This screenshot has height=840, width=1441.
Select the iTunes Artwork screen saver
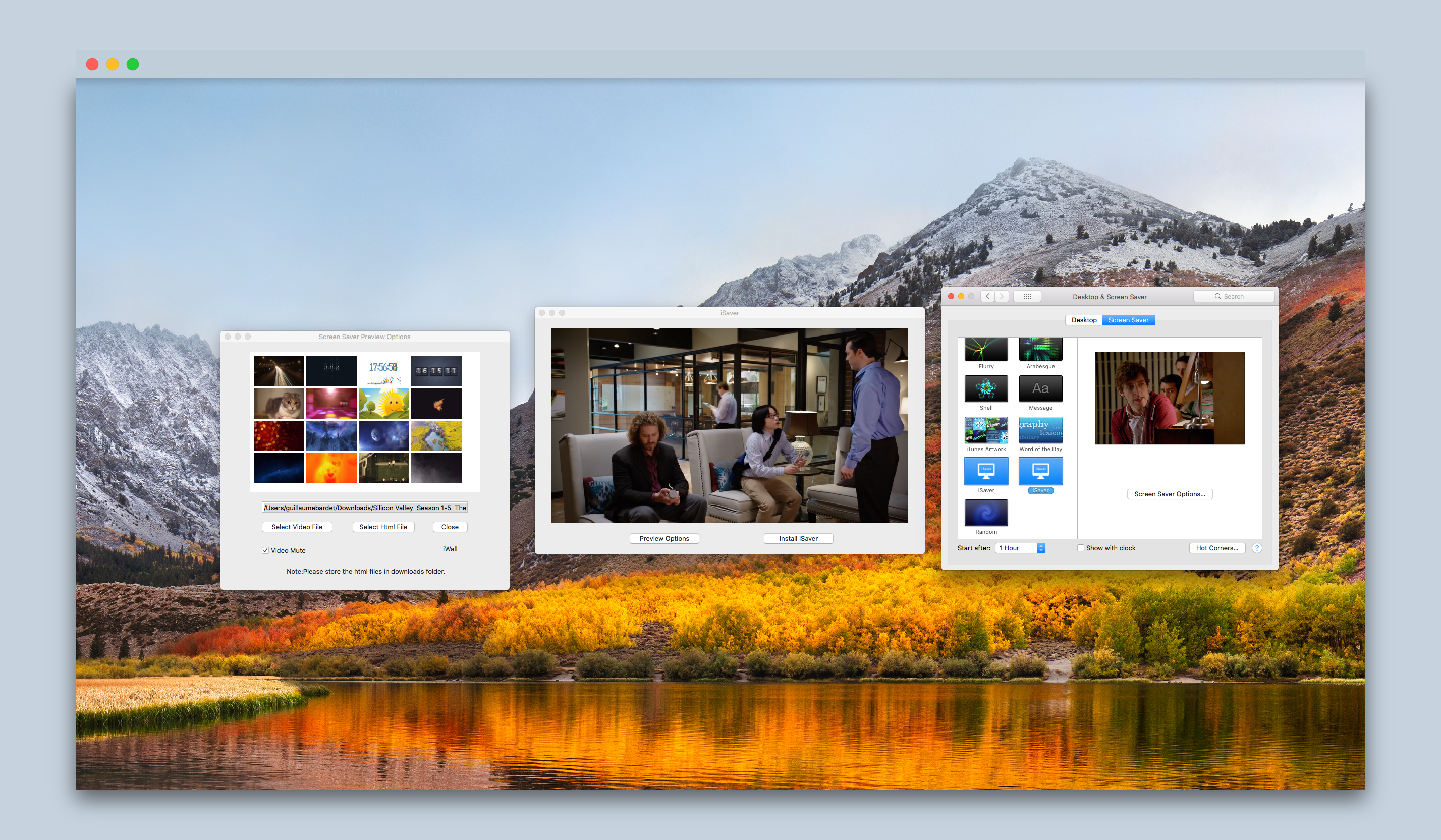(x=986, y=430)
